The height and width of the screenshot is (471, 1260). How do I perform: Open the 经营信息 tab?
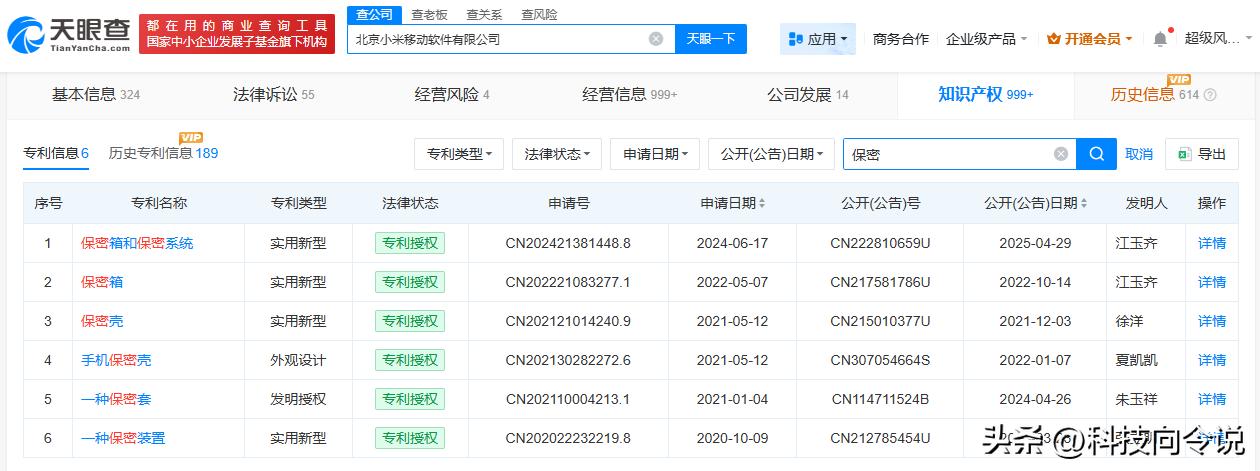(x=630, y=95)
